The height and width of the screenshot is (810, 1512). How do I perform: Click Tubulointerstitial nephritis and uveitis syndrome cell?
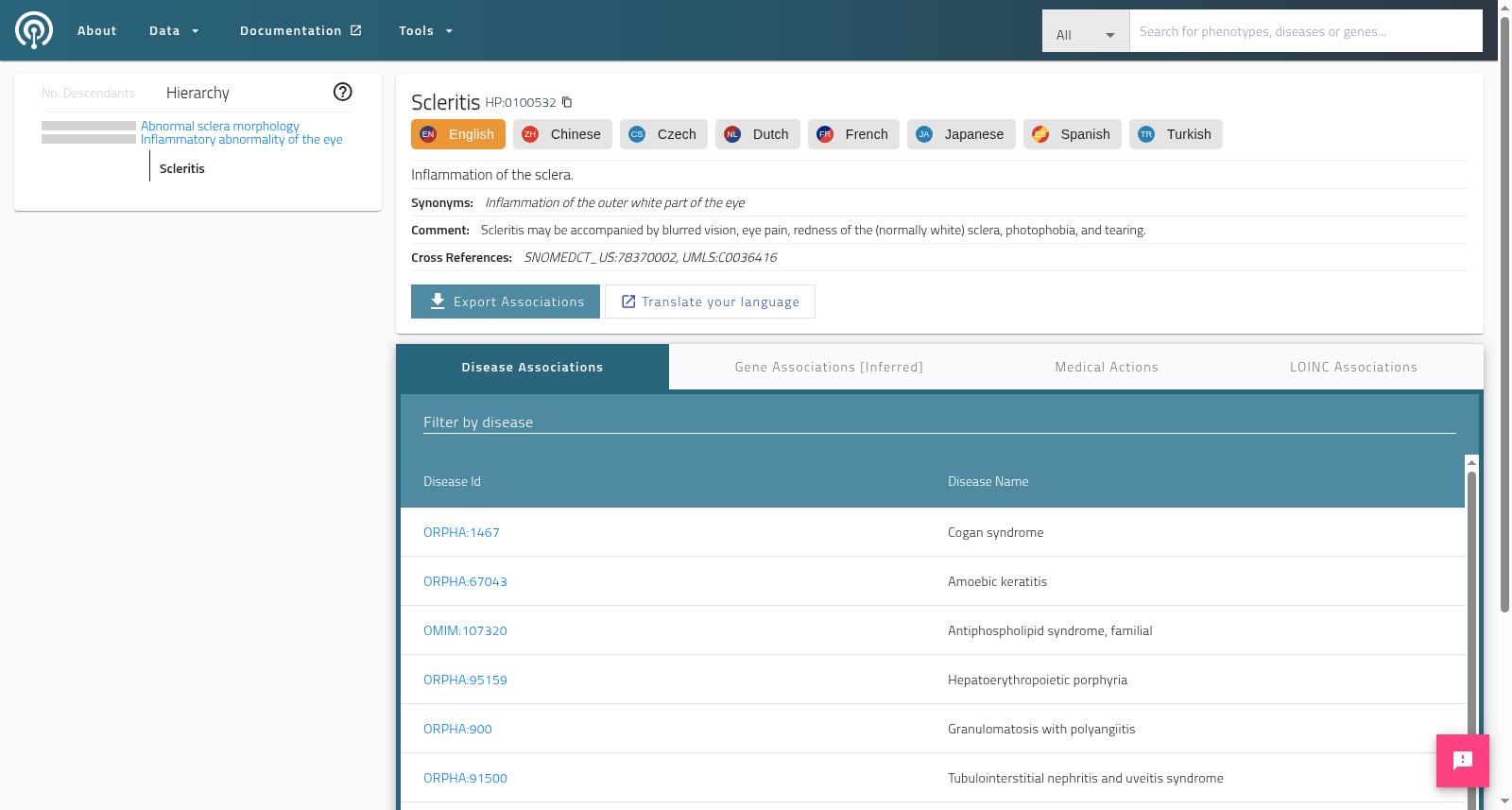[1086, 778]
